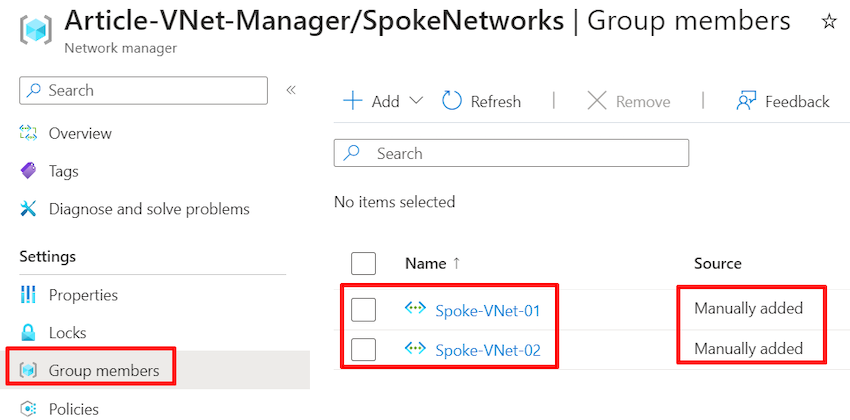Go to the Tags page
Viewport: 850px width, 420px height.
pos(63,171)
